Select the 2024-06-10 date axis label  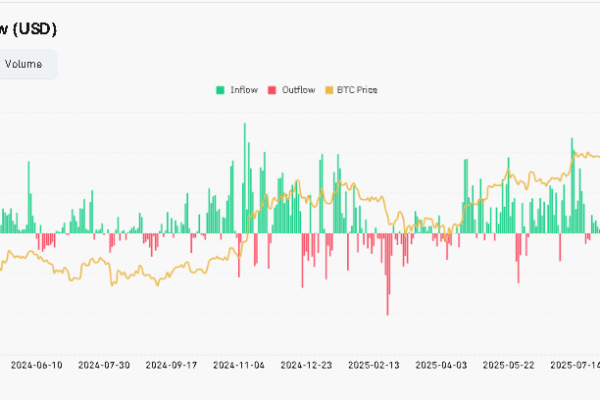tap(37, 366)
